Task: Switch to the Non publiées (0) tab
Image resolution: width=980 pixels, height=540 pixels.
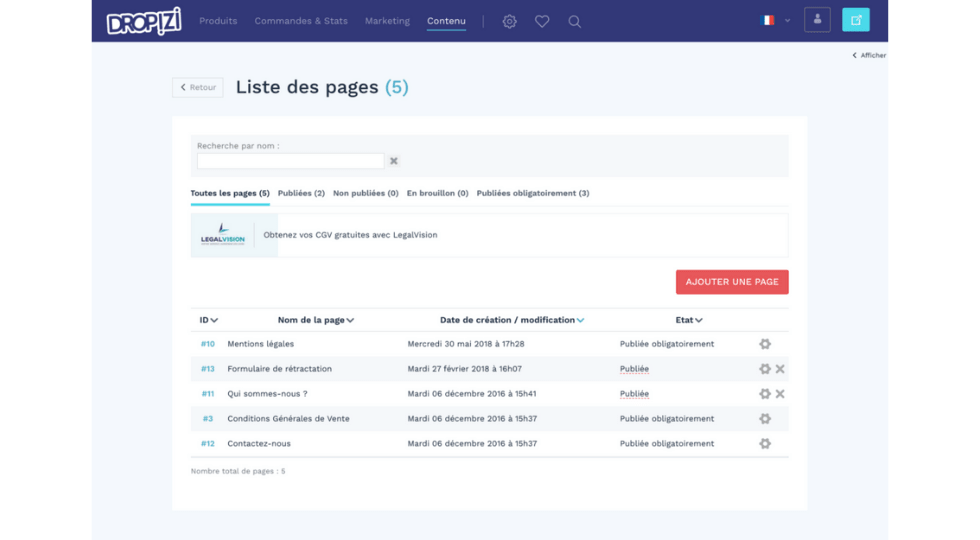Action: (366, 194)
